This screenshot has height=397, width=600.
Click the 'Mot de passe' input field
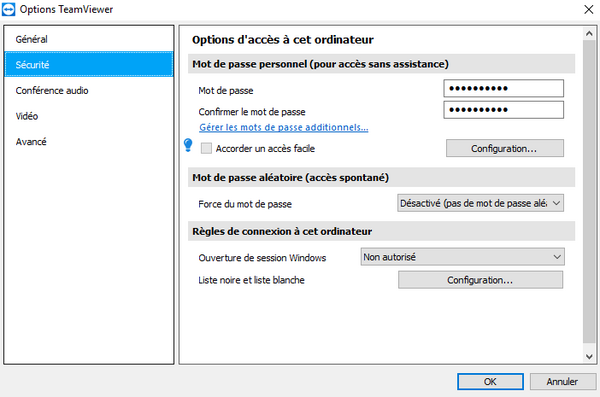point(504,88)
